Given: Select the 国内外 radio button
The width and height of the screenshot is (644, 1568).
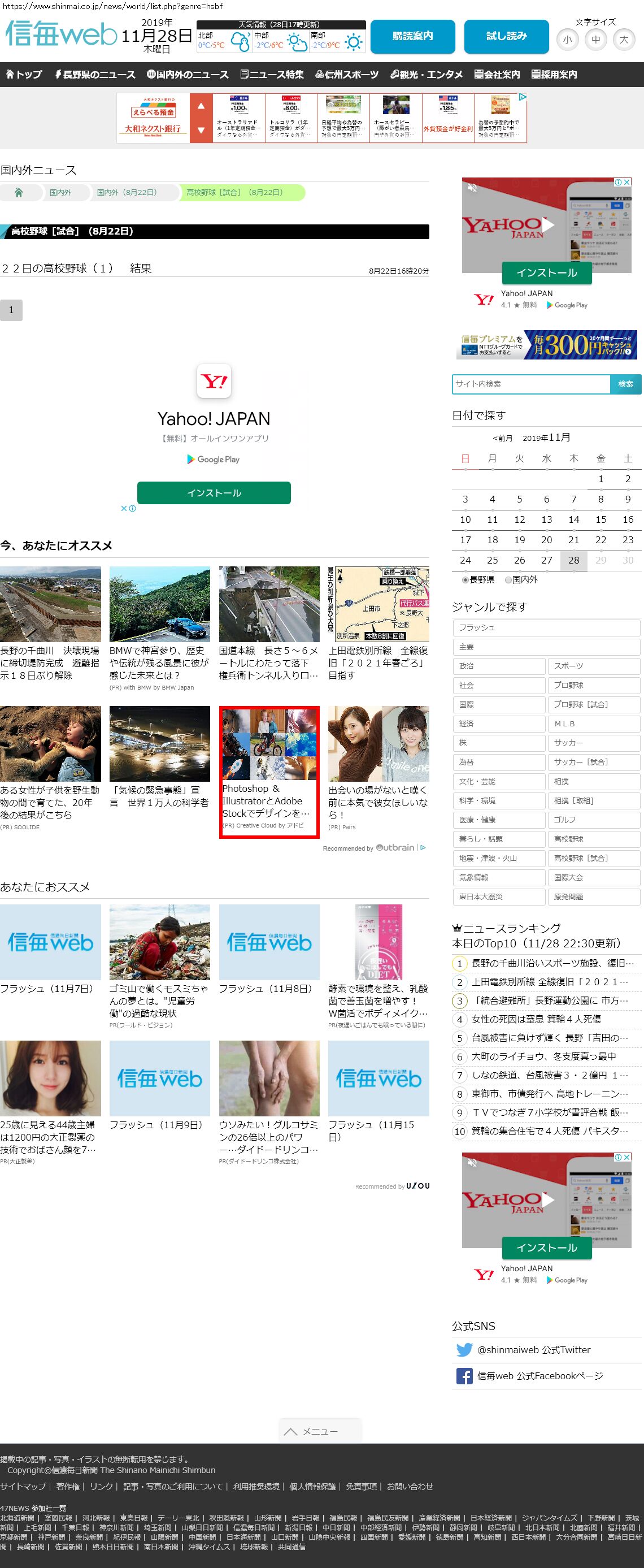Looking at the screenshot, I should point(508,580).
